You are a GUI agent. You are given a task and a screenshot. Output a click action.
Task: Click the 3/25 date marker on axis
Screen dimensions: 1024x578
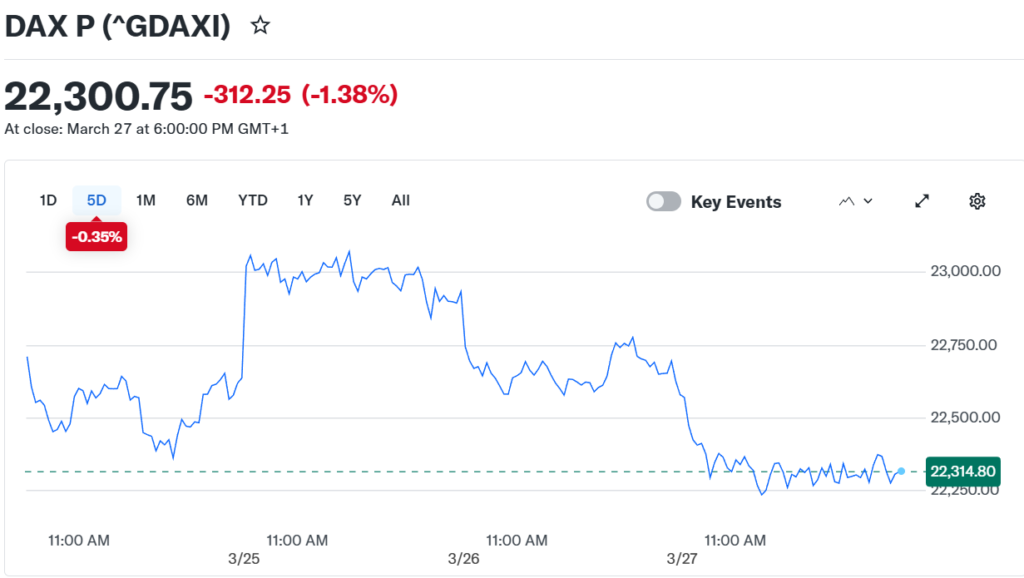click(x=243, y=557)
